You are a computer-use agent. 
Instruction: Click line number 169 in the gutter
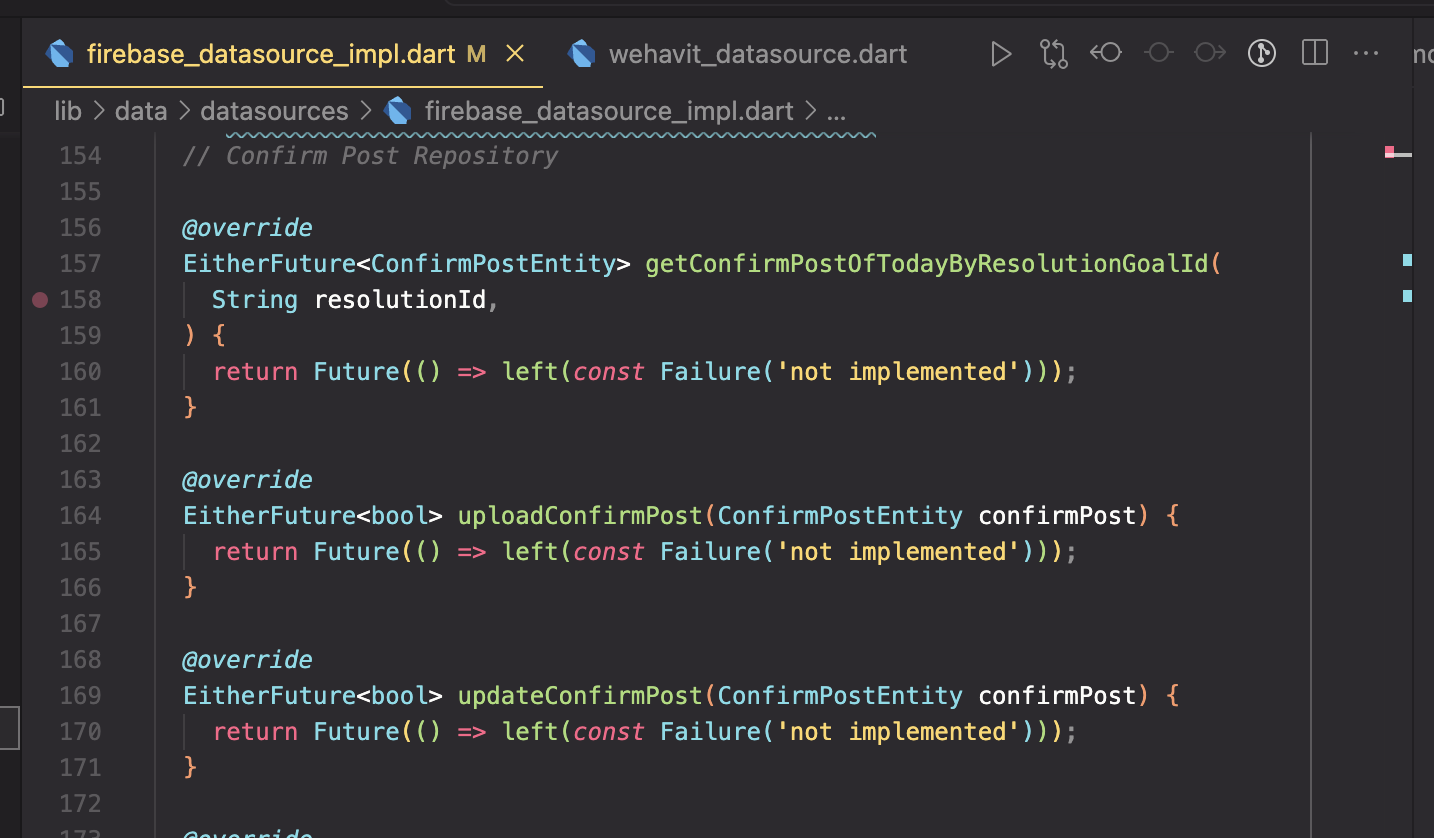point(80,695)
